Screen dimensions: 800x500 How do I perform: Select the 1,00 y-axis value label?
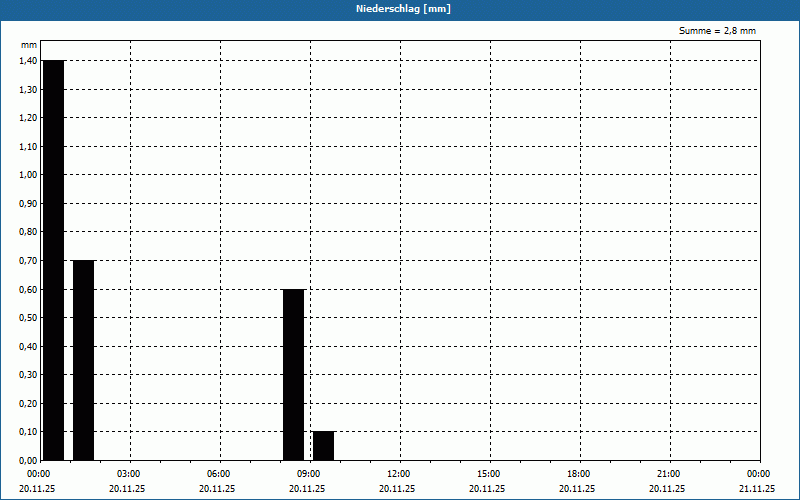tap(28, 175)
